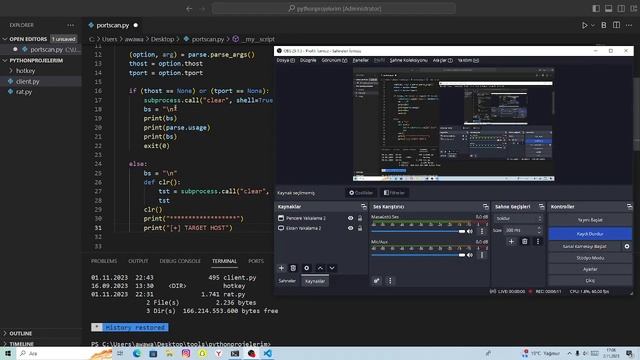Enable Stüdyo Modu in OBS controls
The width and height of the screenshot is (640, 360).
tap(590, 258)
